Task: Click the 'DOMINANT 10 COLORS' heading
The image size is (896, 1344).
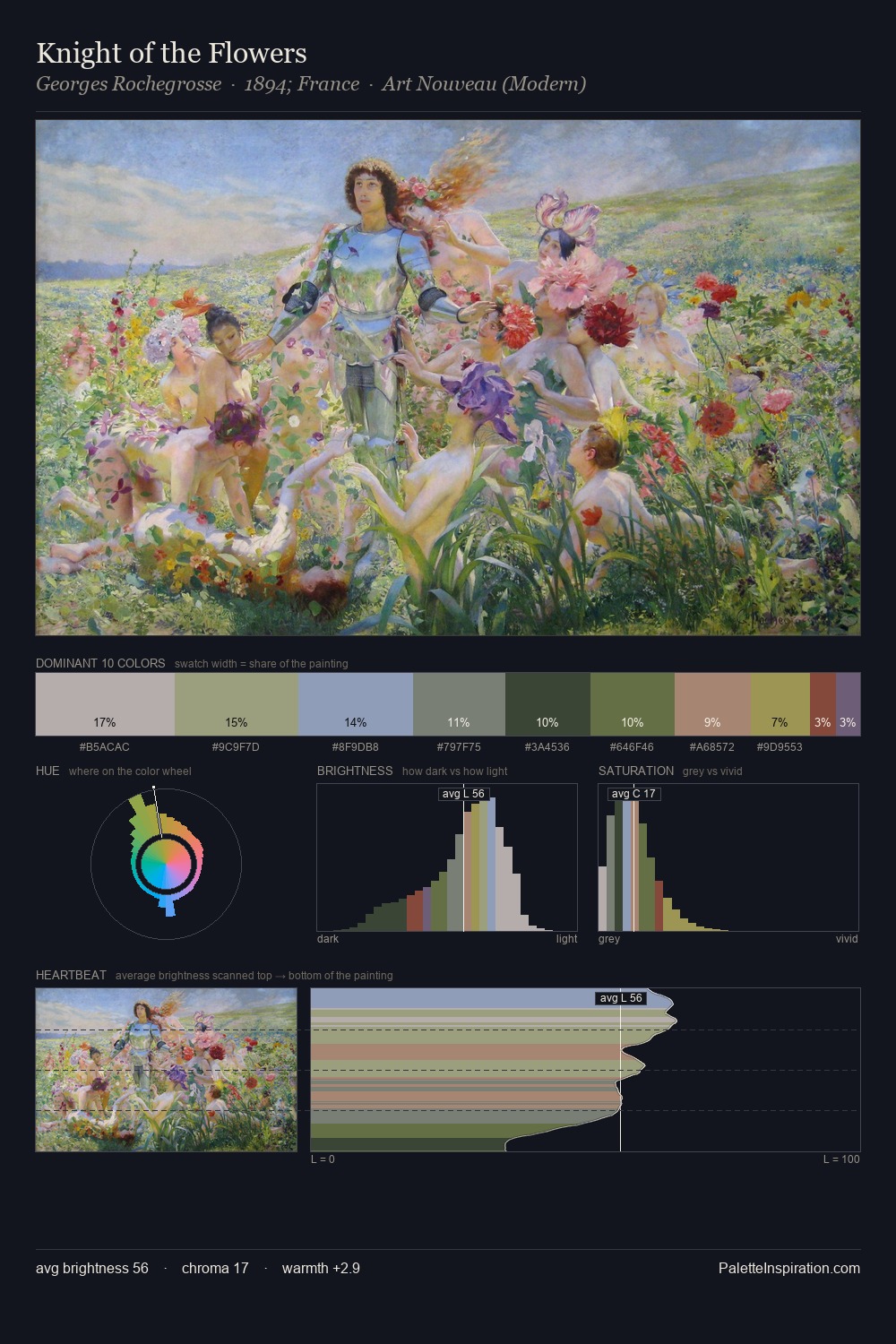Action: [100, 663]
